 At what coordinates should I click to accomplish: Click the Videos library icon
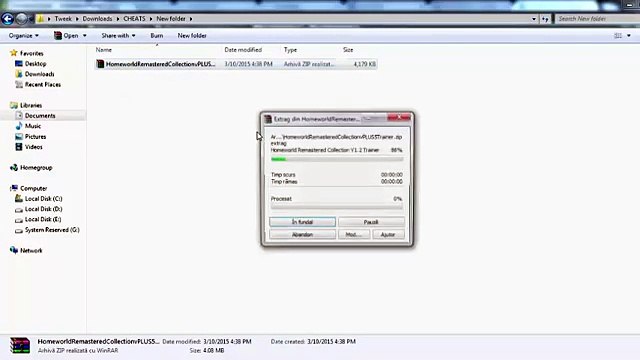19,147
